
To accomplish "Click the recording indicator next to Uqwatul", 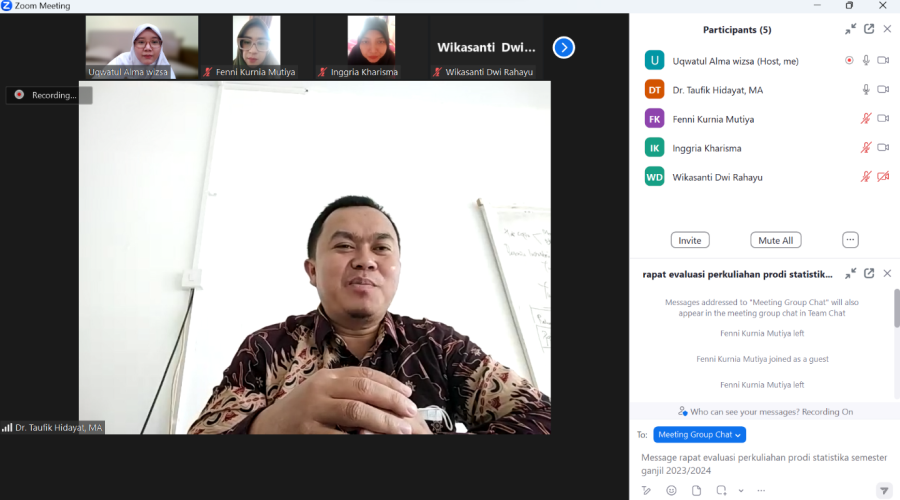I will [849, 60].
